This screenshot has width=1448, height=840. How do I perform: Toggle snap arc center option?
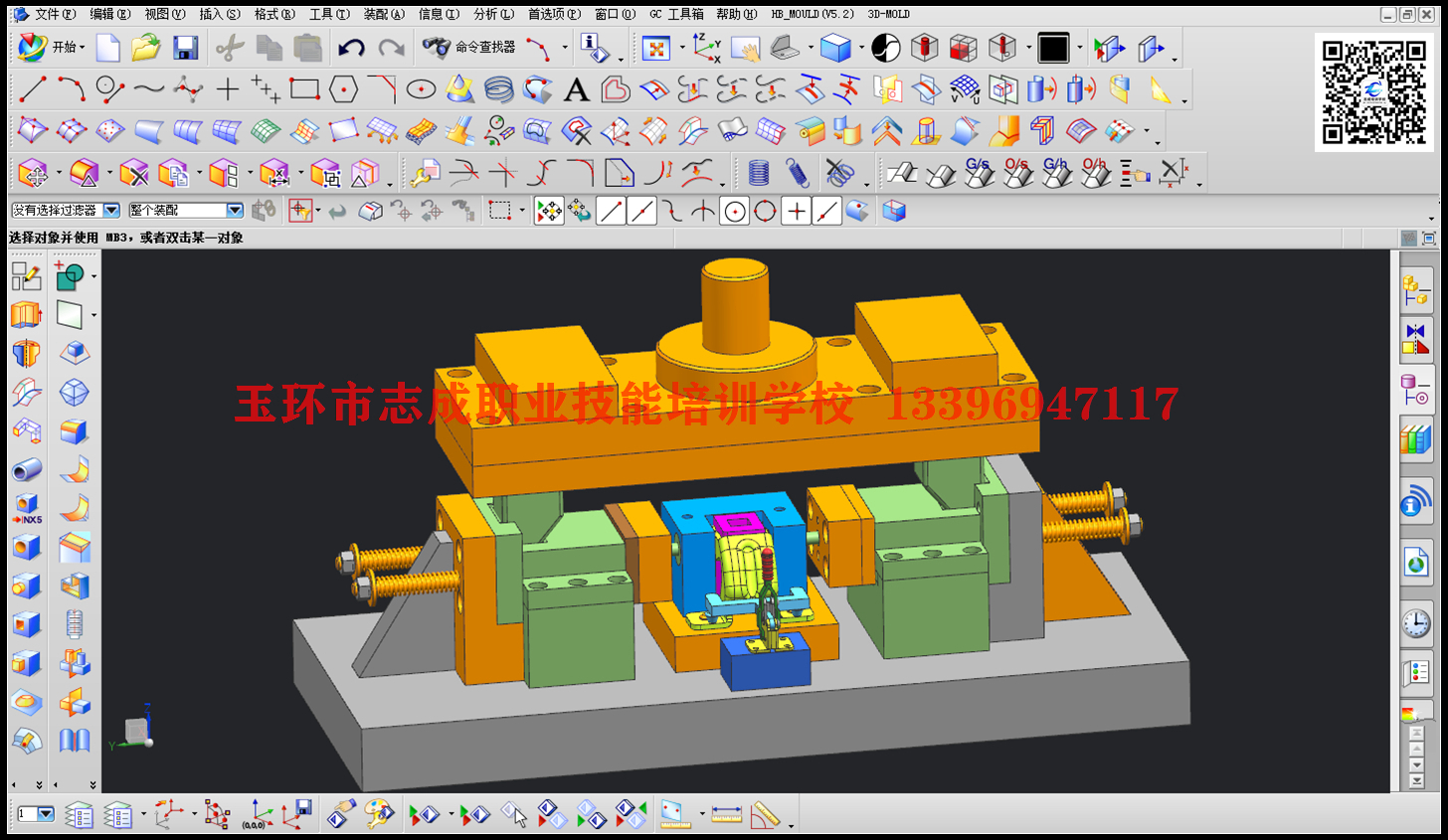tap(735, 211)
